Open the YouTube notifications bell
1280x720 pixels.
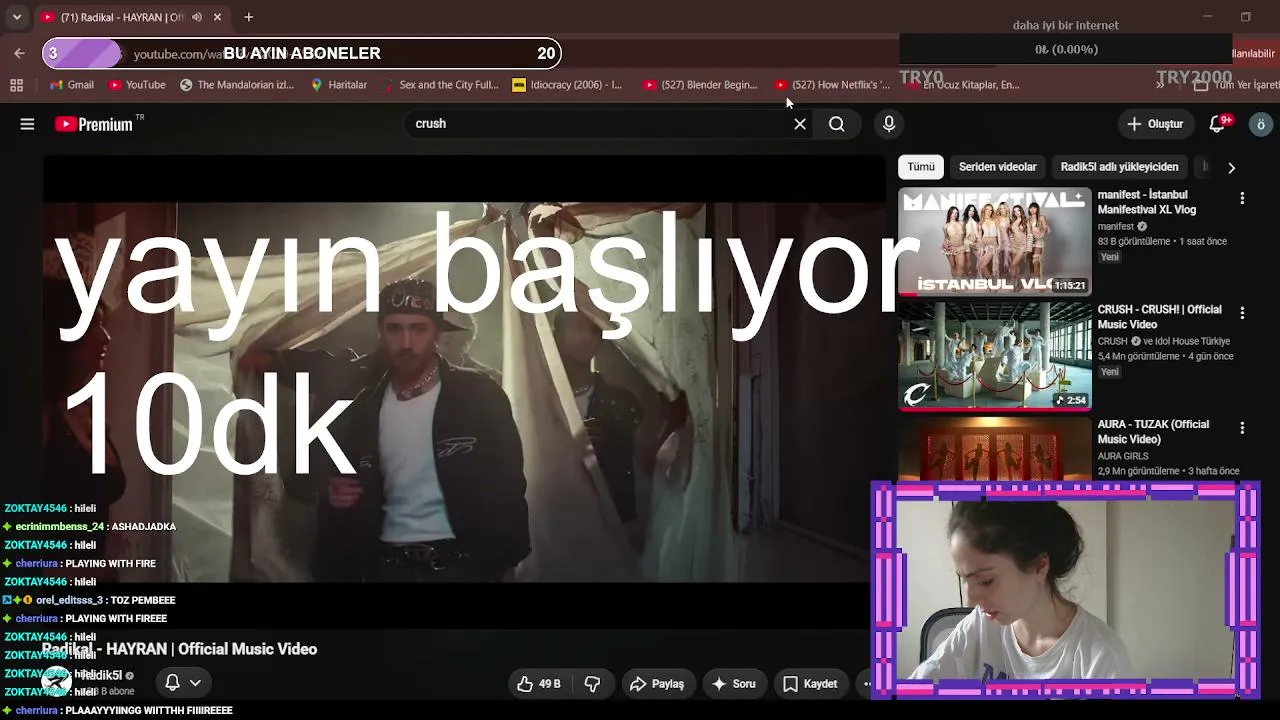click(1217, 124)
